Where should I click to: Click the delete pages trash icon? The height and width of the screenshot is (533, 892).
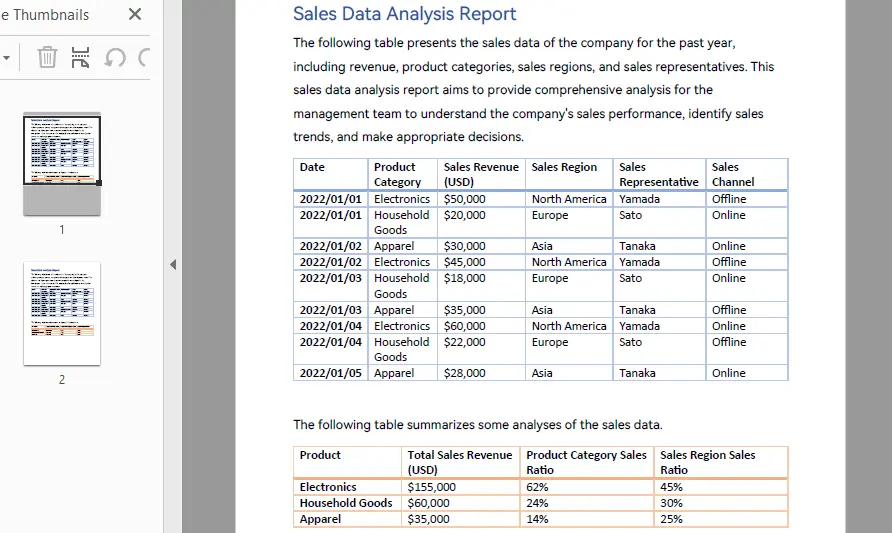tap(47, 57)
